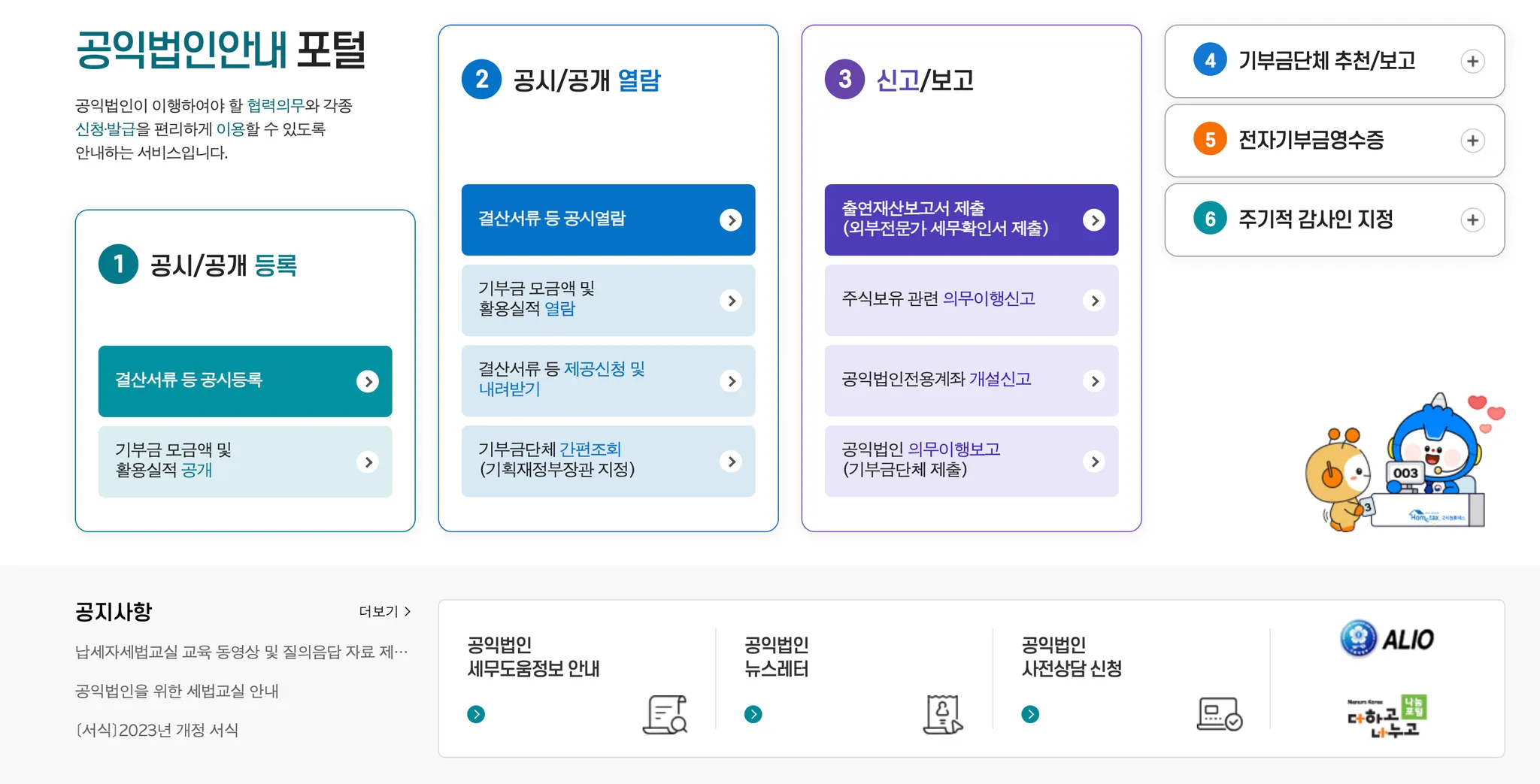Open the 공익법인을 위한 세법교실 안내 notice

click(177, 691)
